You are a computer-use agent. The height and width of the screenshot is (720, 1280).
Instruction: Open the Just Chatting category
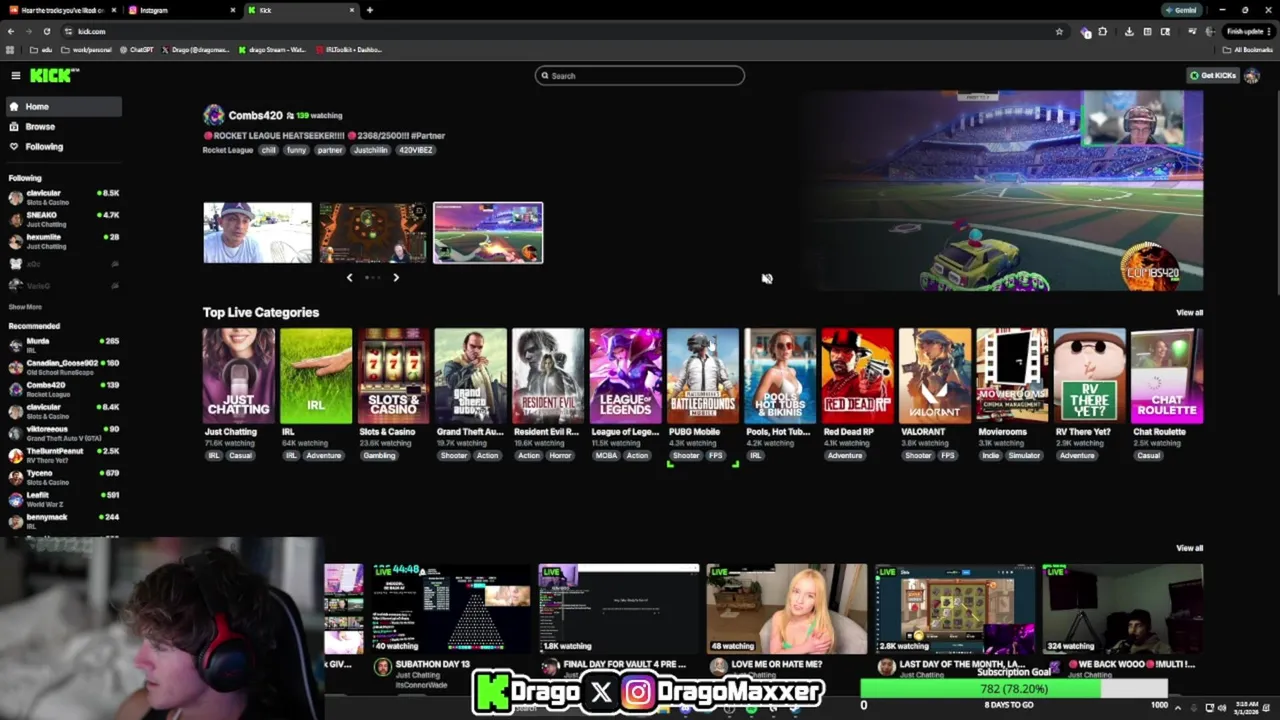tap(238, 376)
